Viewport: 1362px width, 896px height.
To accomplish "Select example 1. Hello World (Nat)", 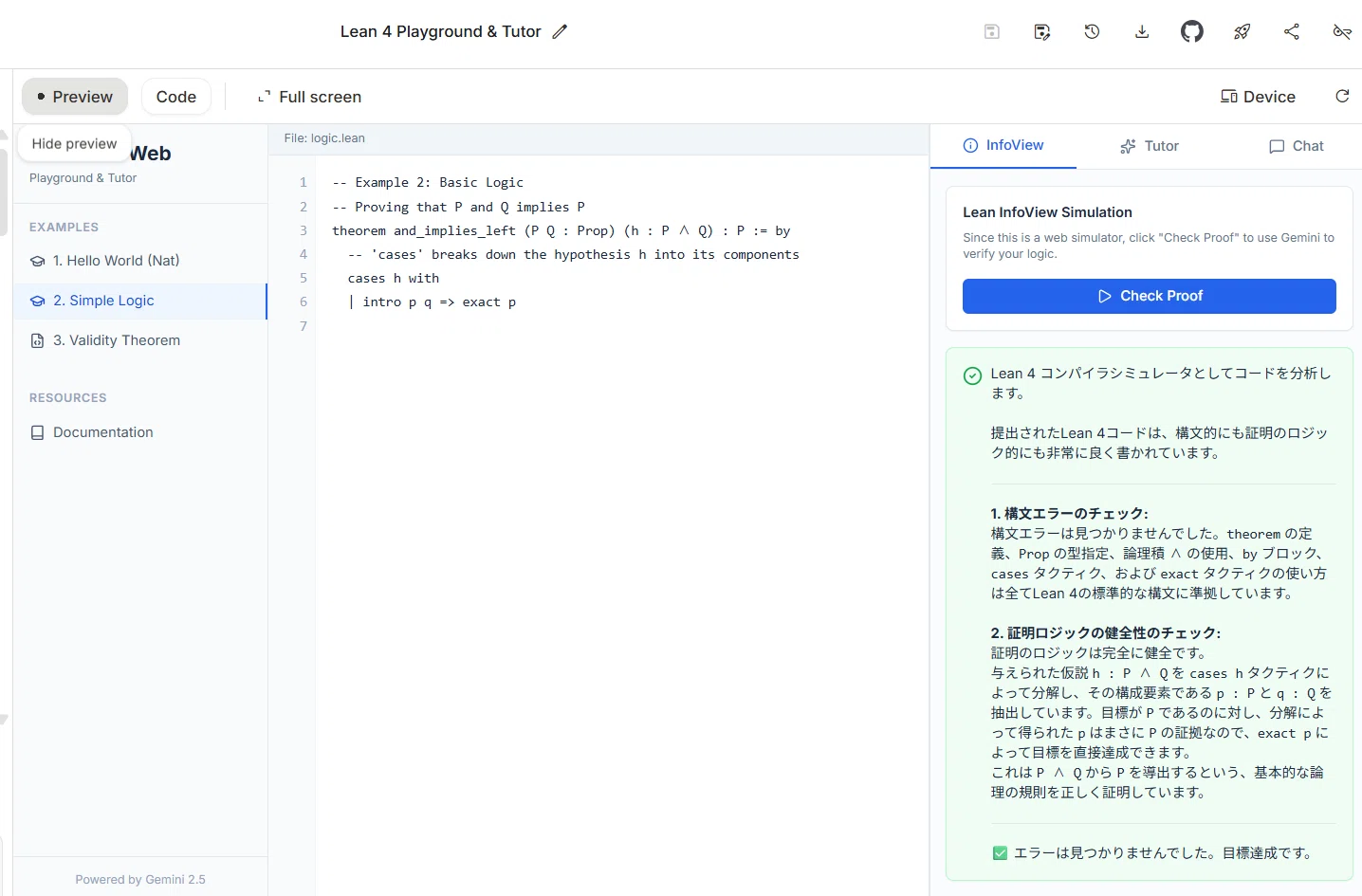I will pos(140,261).
